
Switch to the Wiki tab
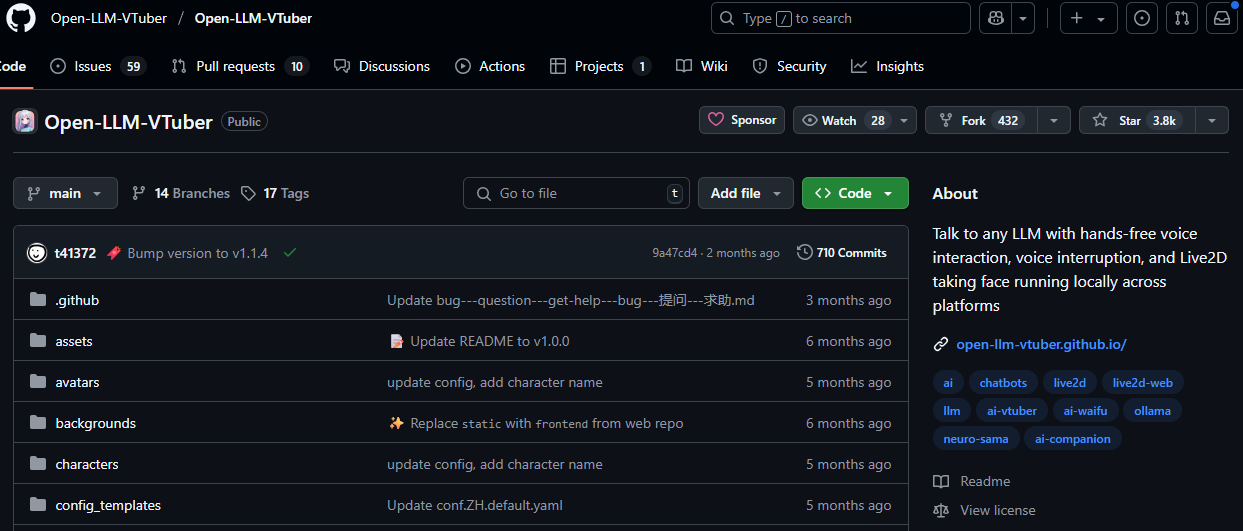click(x=702, y=66)
